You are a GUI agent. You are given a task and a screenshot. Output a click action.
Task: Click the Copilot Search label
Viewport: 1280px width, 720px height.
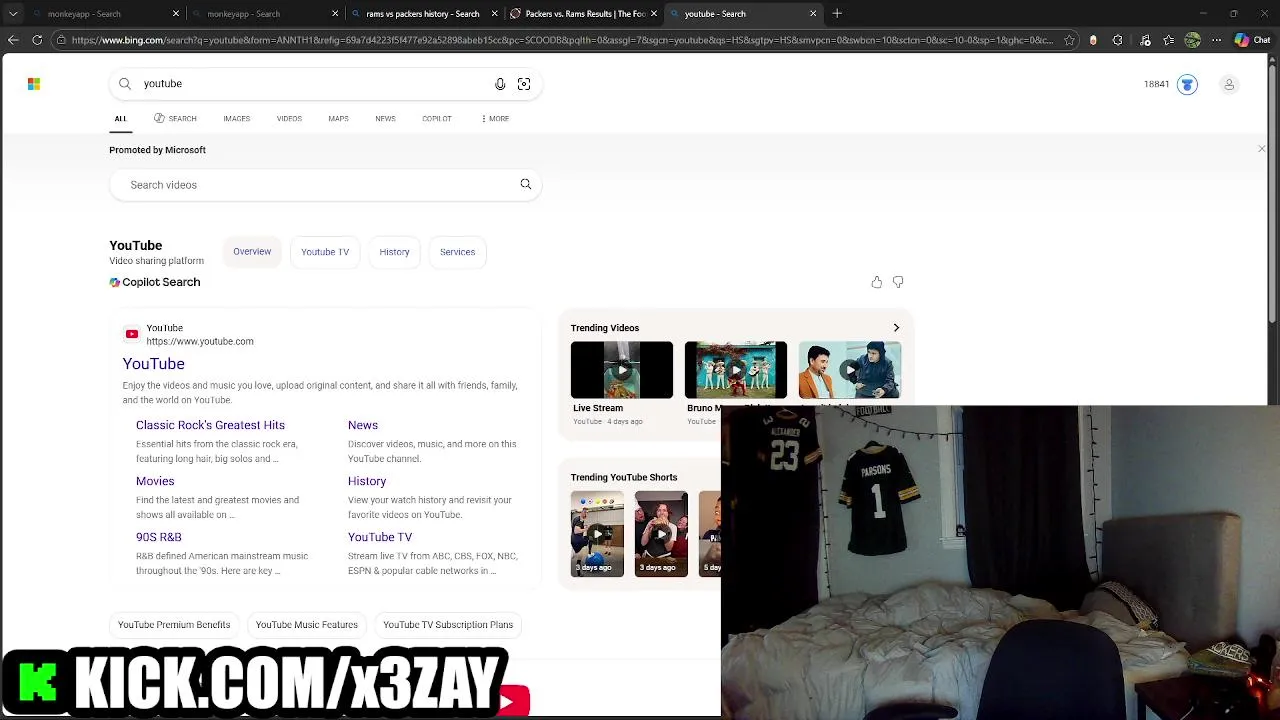(x=155, y=282)
